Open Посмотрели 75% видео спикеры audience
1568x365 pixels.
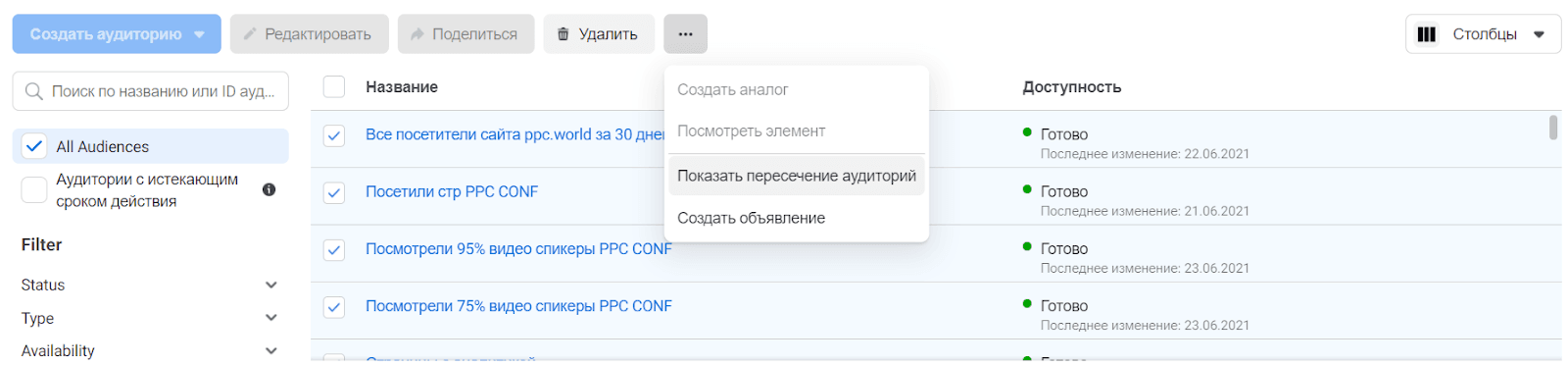518,305
